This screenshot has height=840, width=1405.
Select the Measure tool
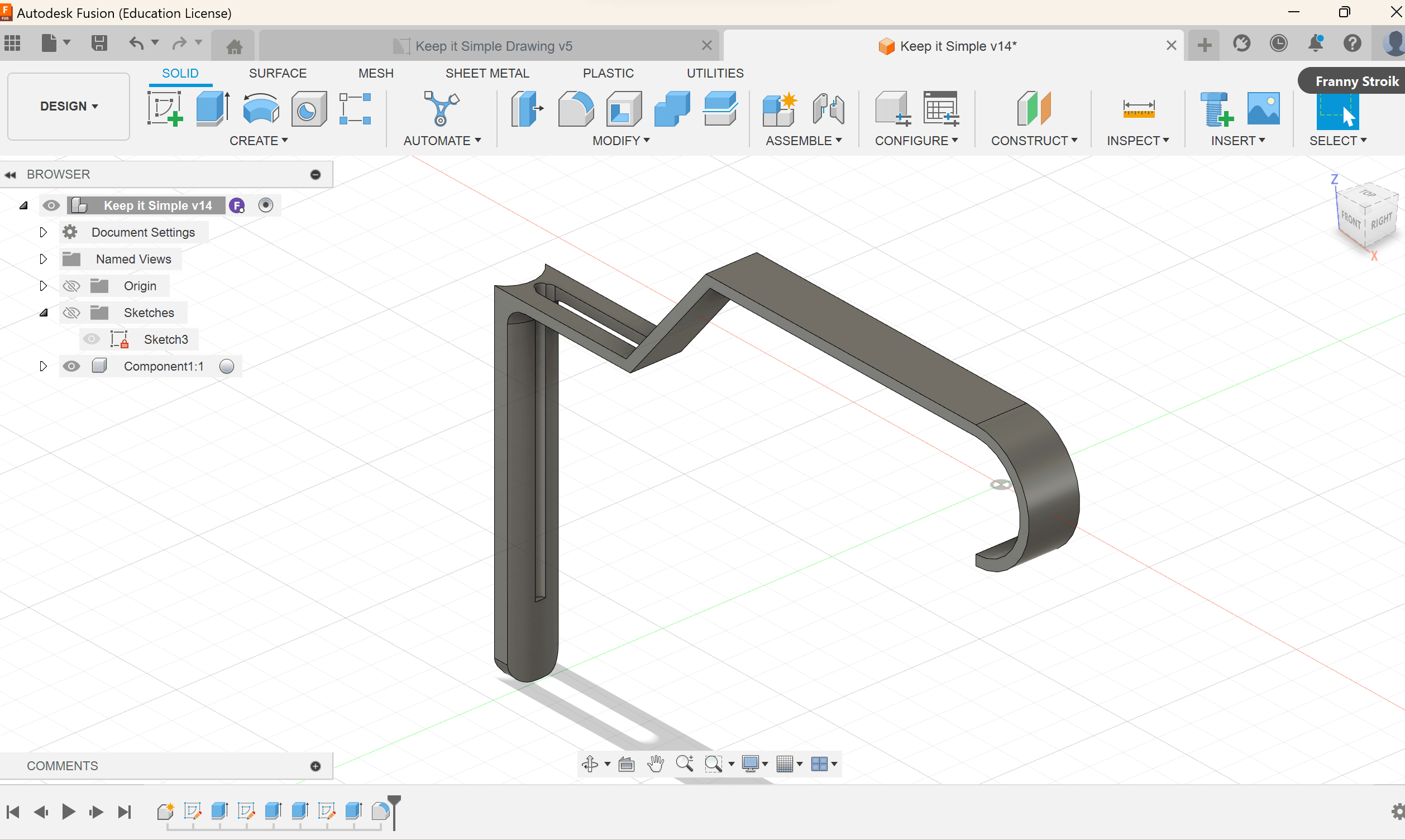pos(1138,109)
